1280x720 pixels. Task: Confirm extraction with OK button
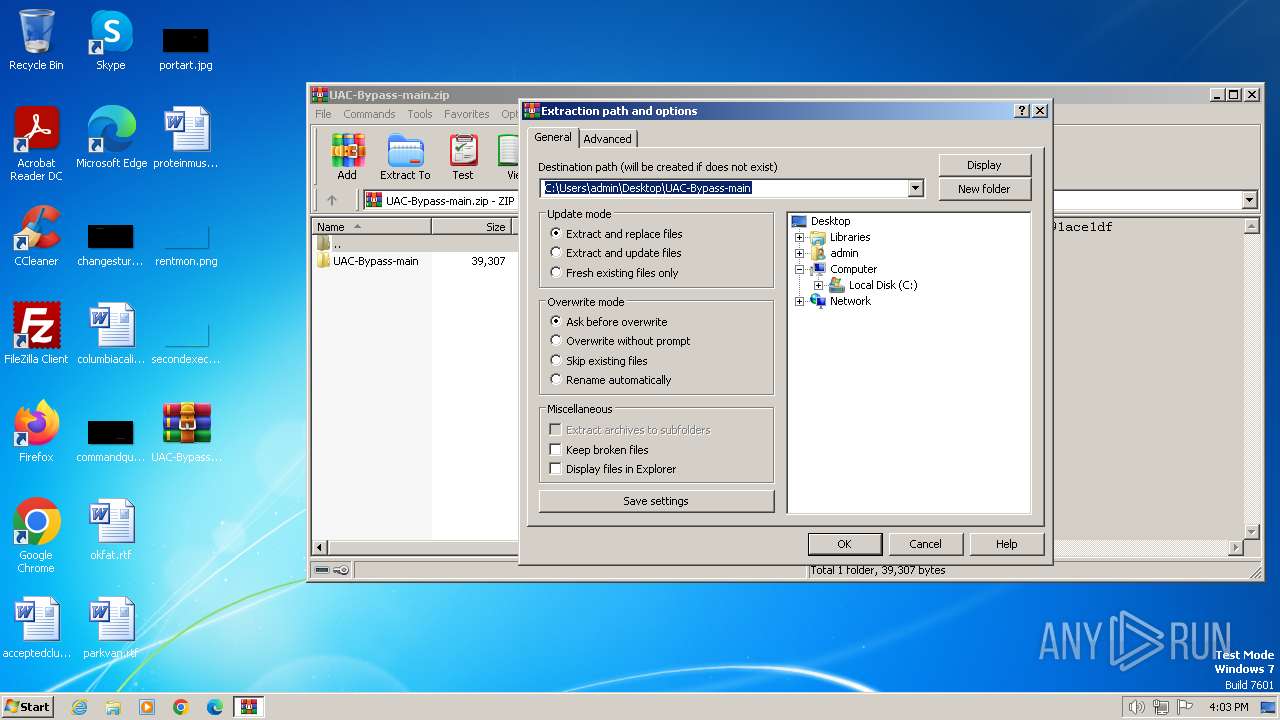pyautogui.click(x=844, y=544)
